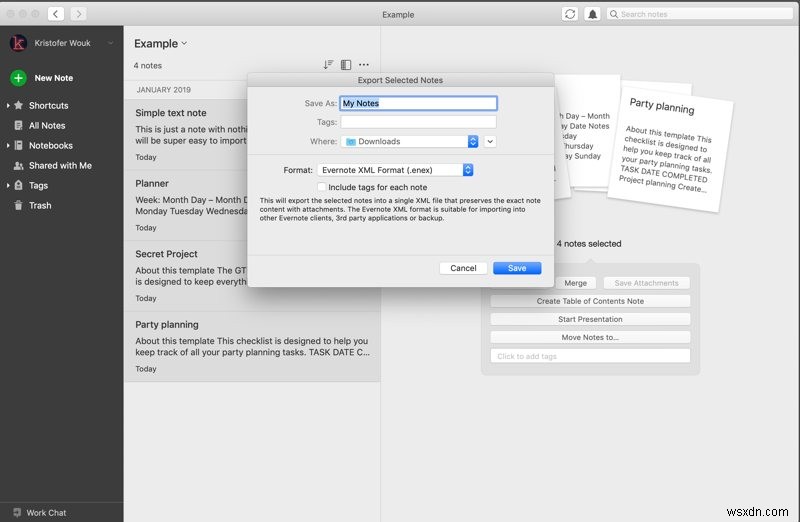Enable Include tags for each note
The width and height of the screenshot is (800, 522).
[x=321, y=187]
